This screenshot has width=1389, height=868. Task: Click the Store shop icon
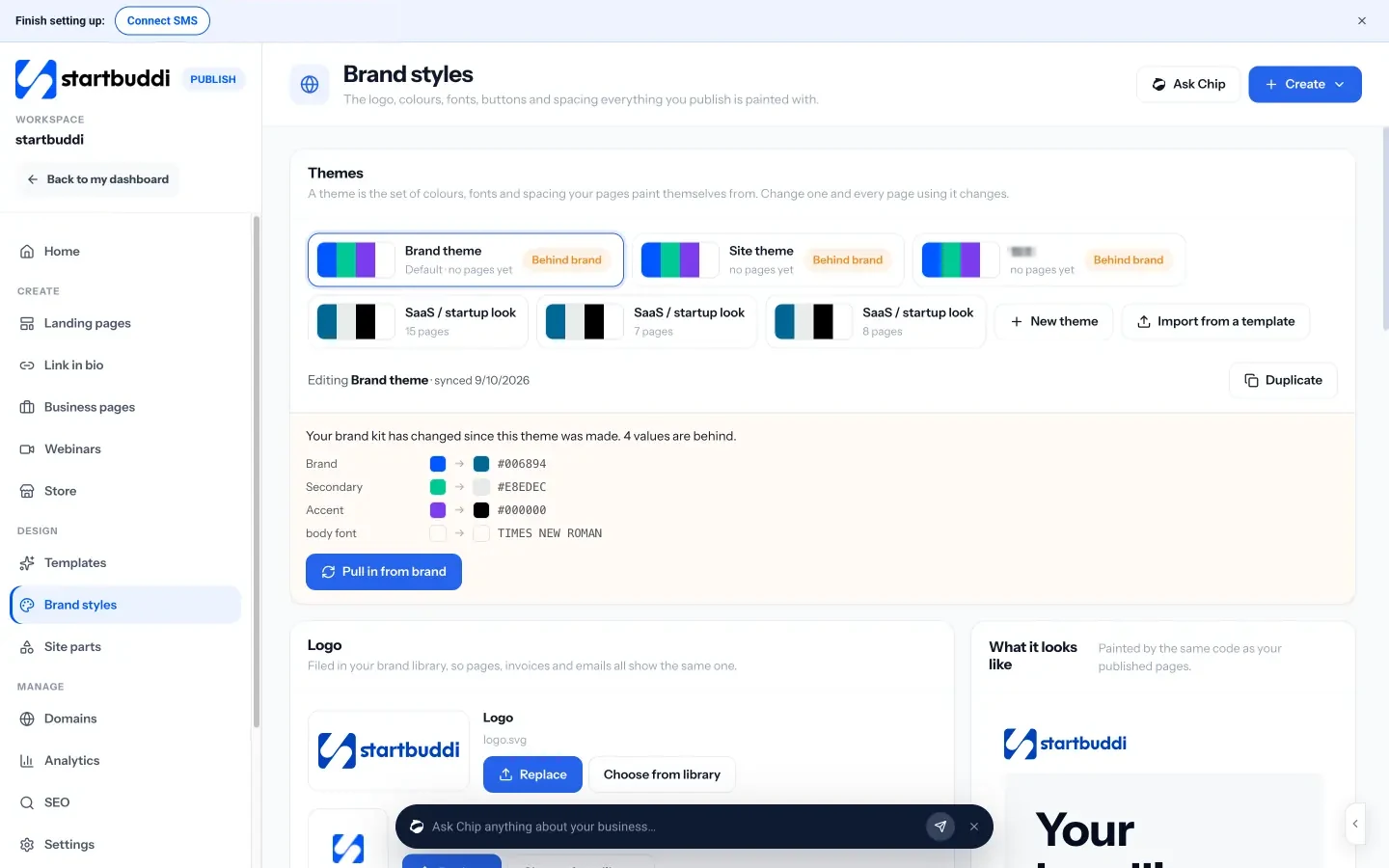pos(27,491)
